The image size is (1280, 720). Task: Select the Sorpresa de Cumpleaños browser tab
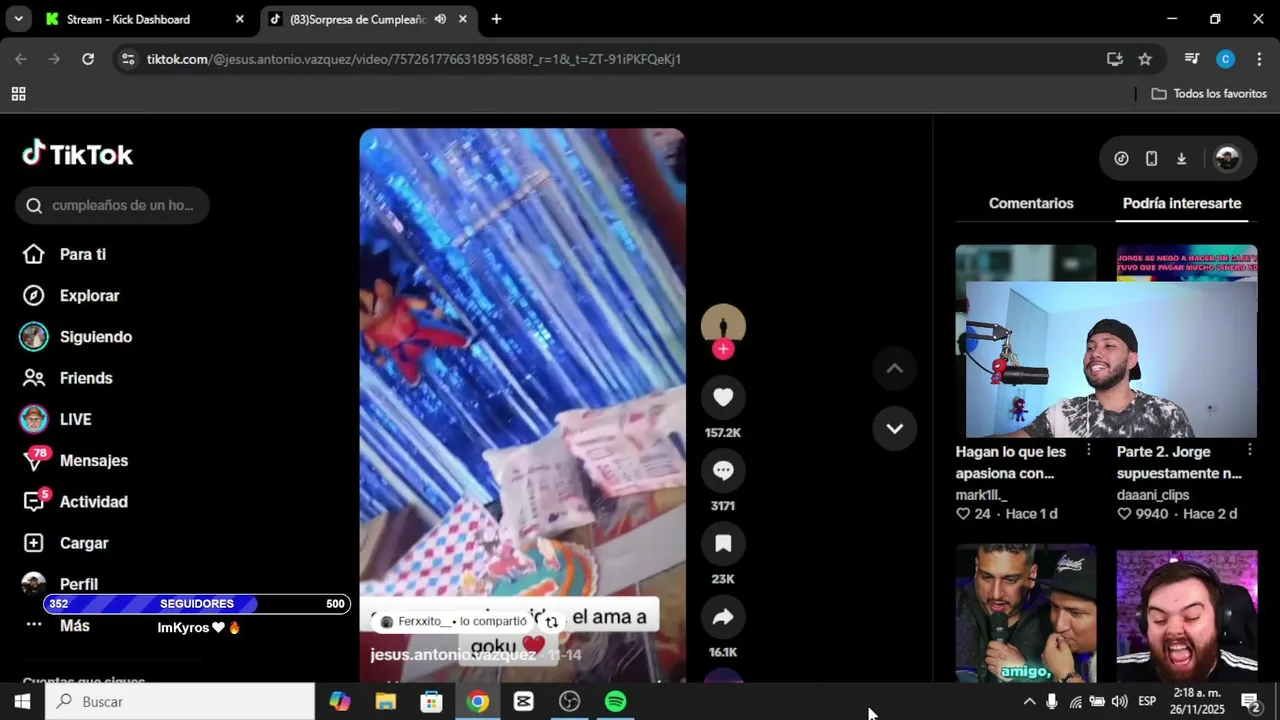coord(357,19)
